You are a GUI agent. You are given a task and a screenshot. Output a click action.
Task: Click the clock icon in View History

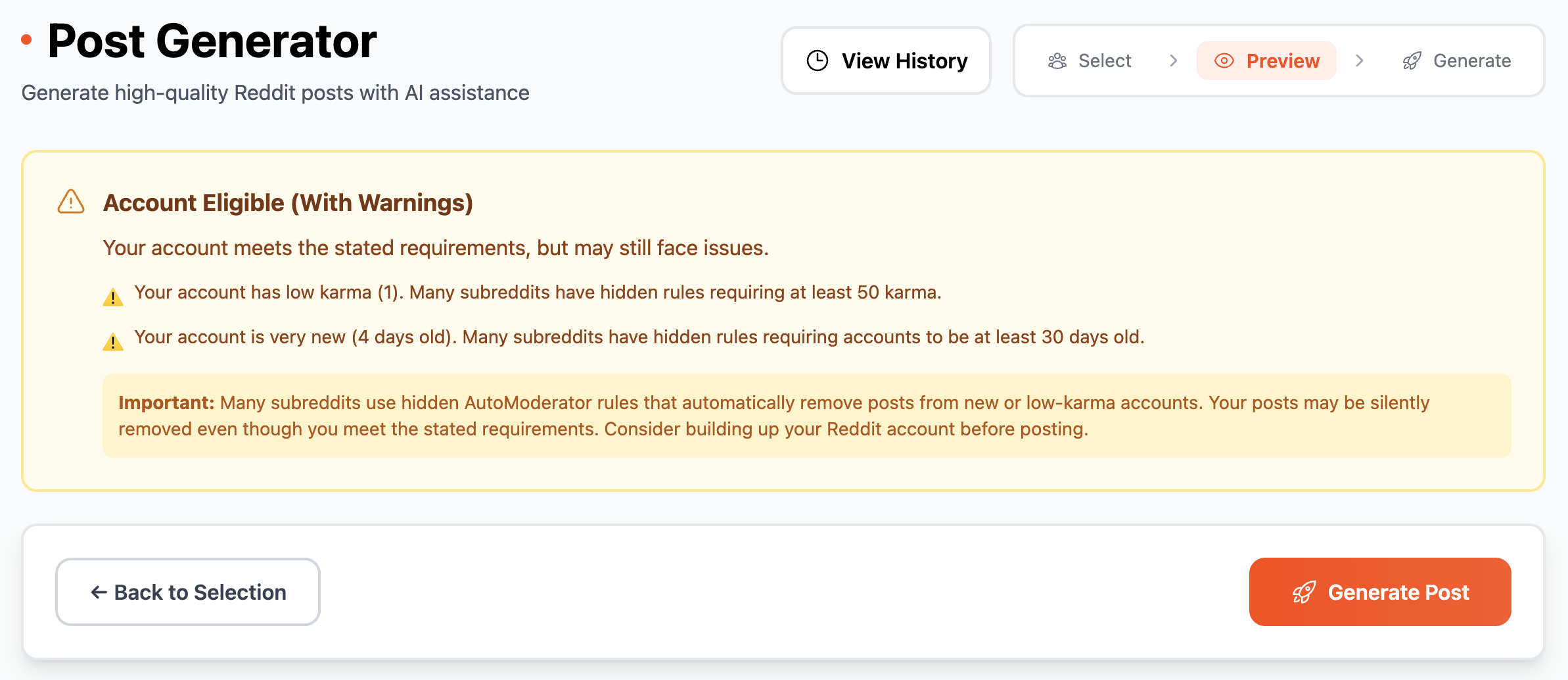[x=818, y=61]
